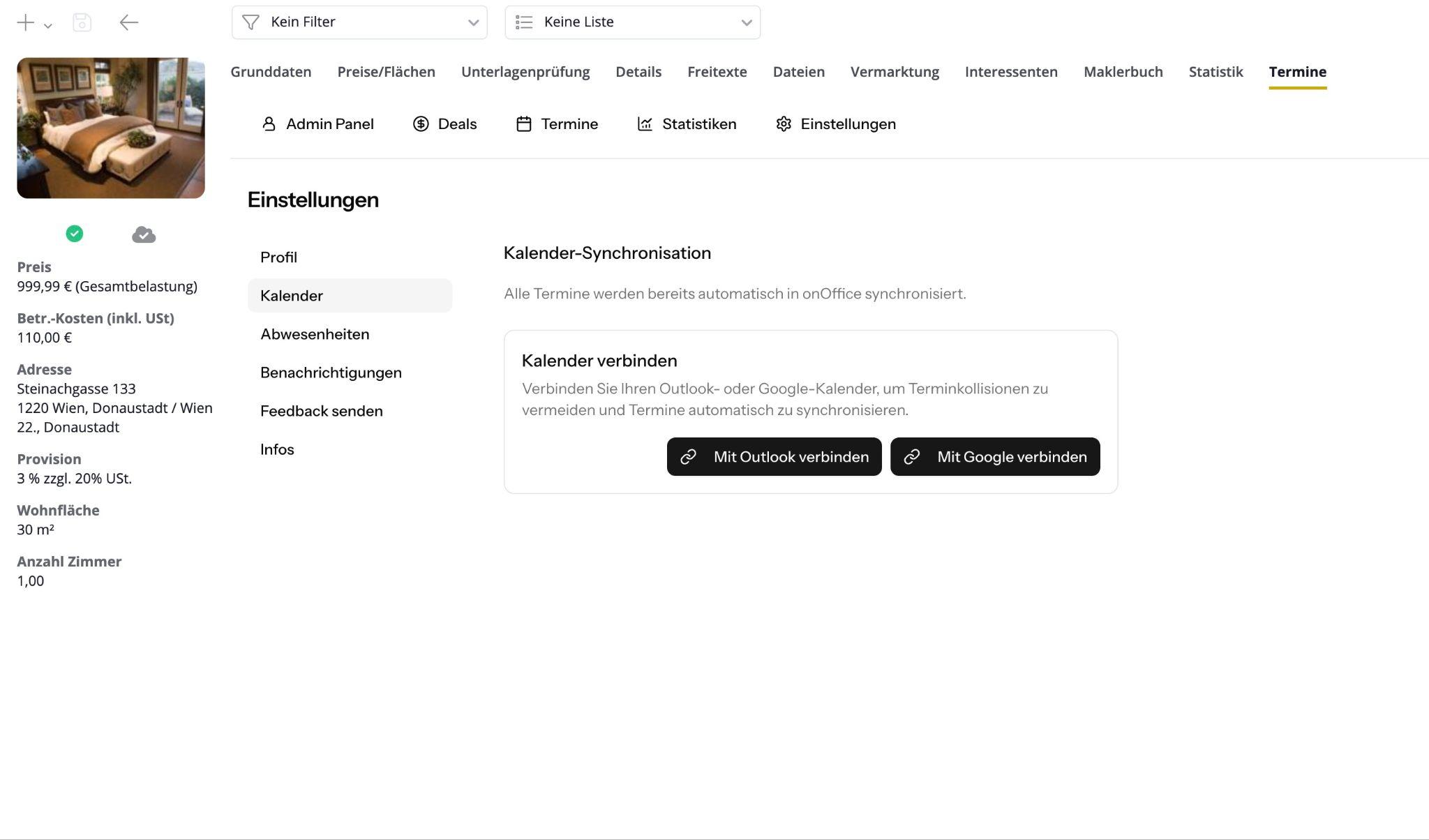This screenshot has width=1429, height=840.
Task: Click Mit Outlook verbinden button
Action: pos(774,457)
